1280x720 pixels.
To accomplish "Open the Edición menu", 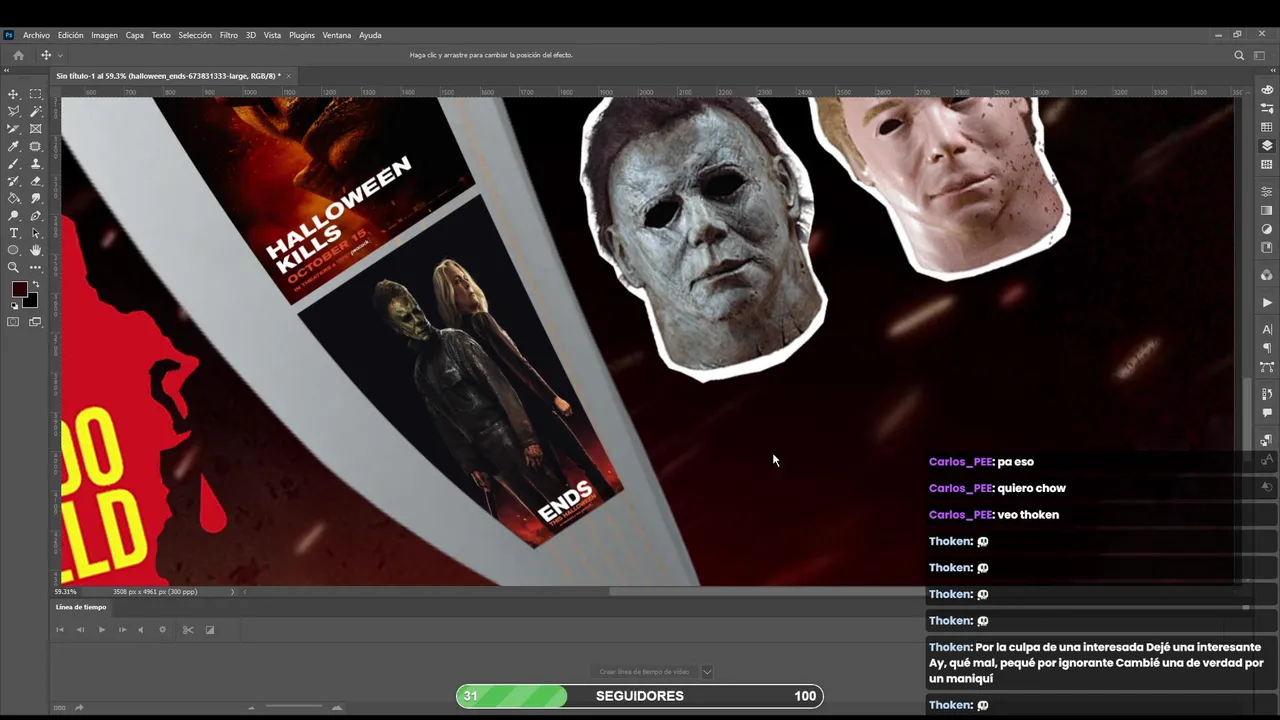I will click(71, 35).
